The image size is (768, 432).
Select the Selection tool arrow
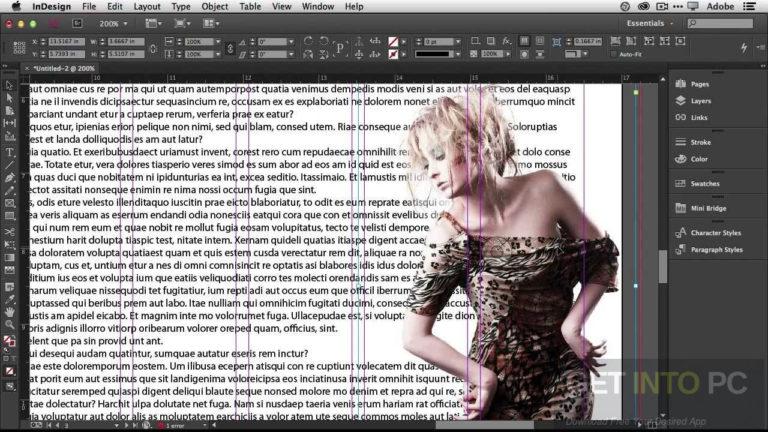(9, 86)
